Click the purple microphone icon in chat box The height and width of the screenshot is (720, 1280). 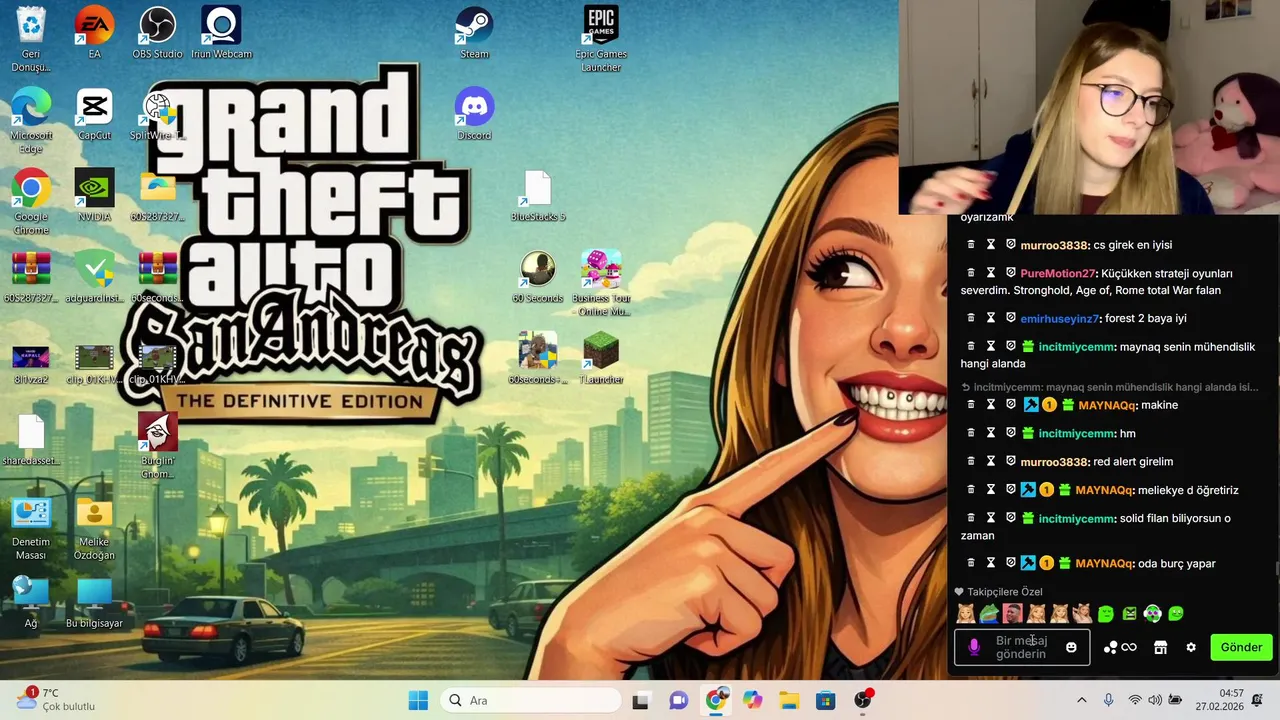tap(975, 647)
